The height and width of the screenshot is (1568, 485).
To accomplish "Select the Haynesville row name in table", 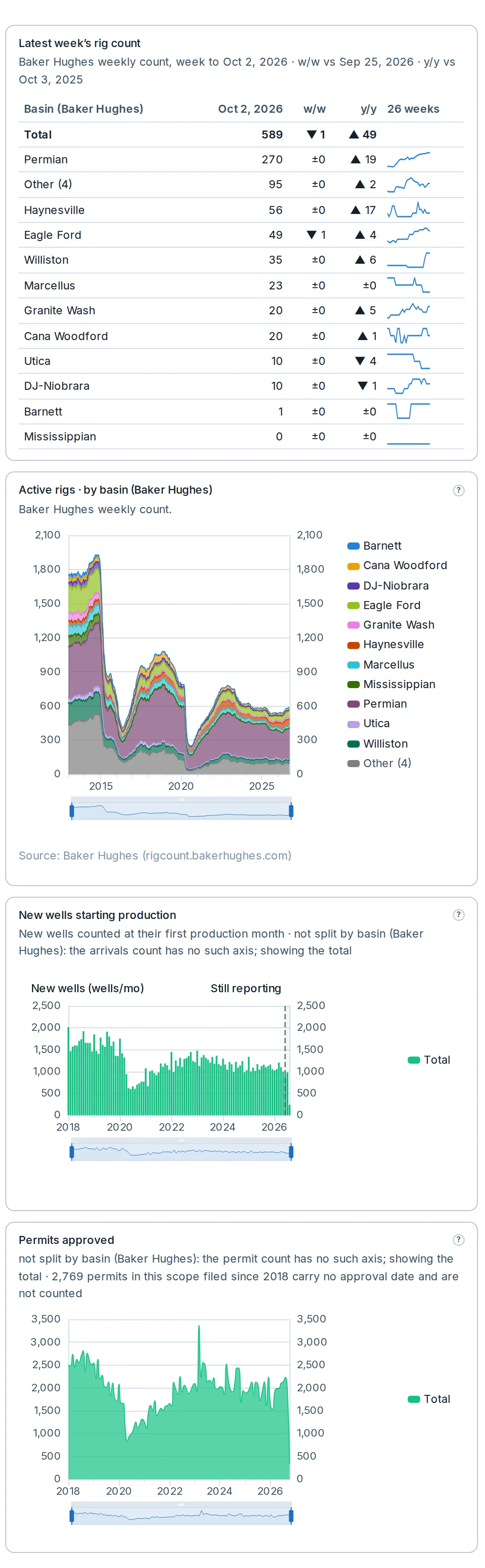I will click(54, 210).
